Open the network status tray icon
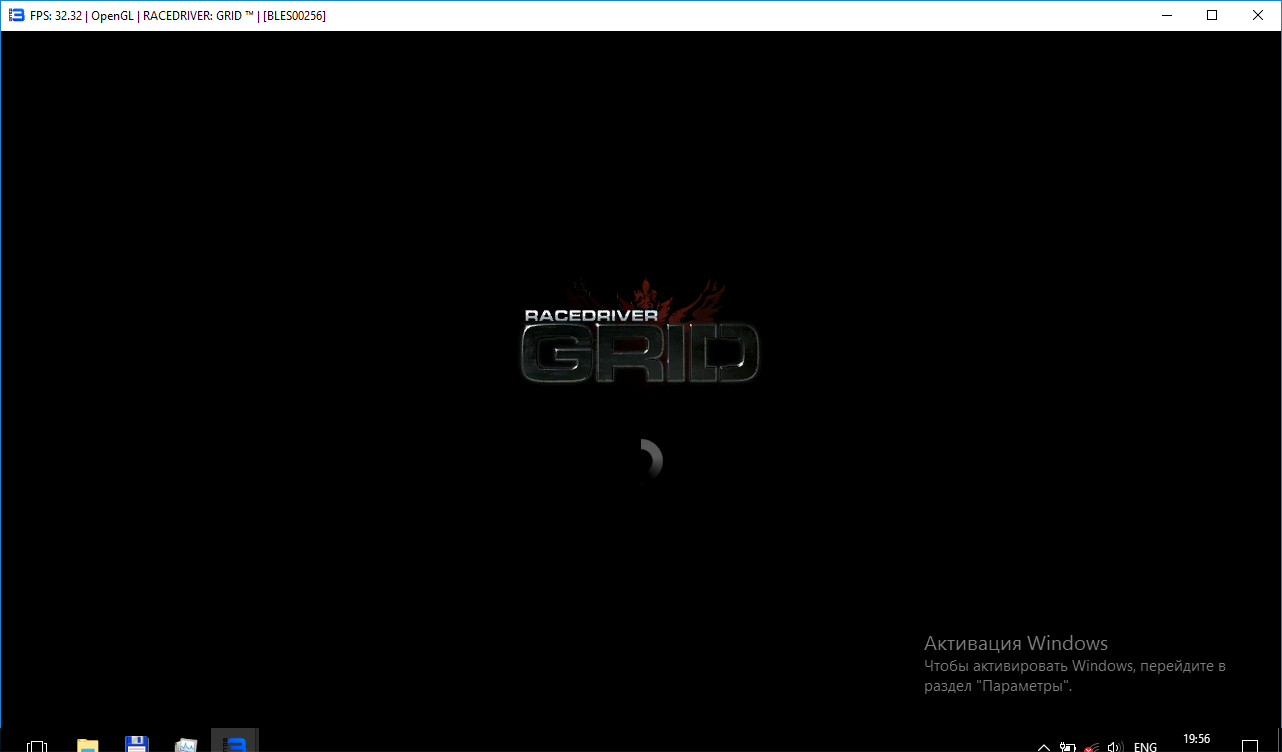 click(x=1092, y=747)
